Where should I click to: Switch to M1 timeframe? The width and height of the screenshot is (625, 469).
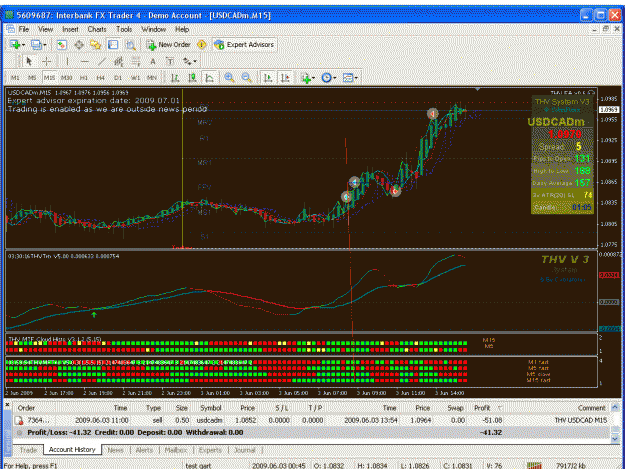point(15,78)
